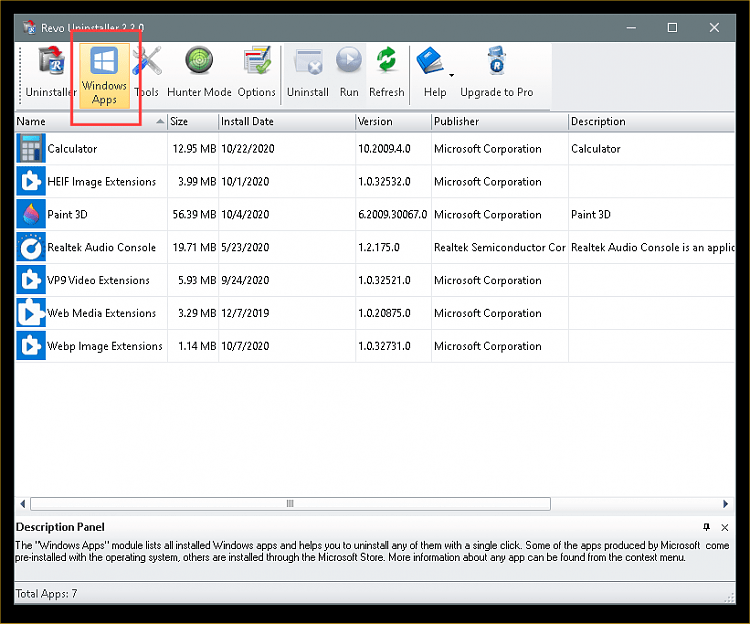Open the Tools module
This screenshot has width=750, height=624.
pos(146,73)
